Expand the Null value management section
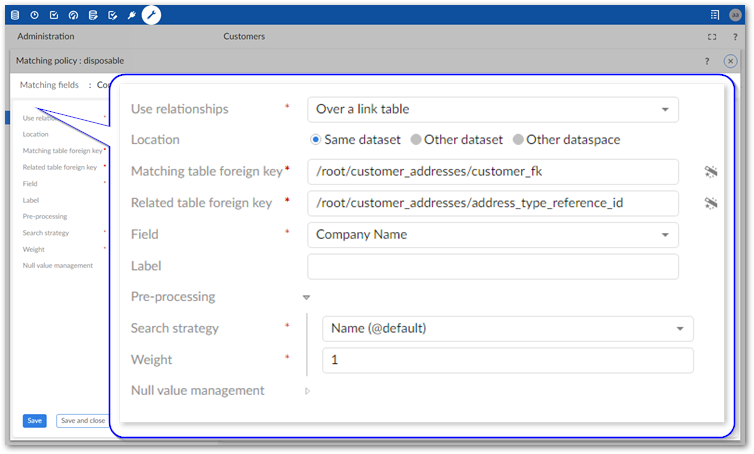 [307, 391]
